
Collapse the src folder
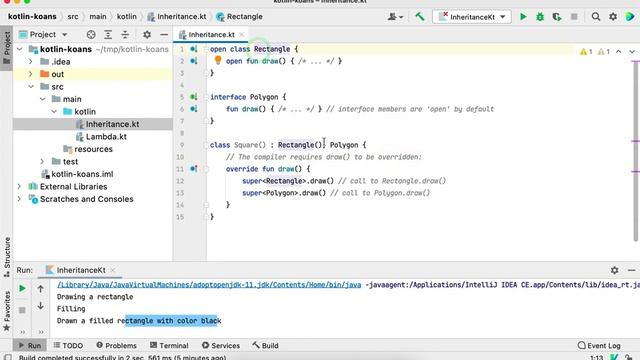[31, 87]
